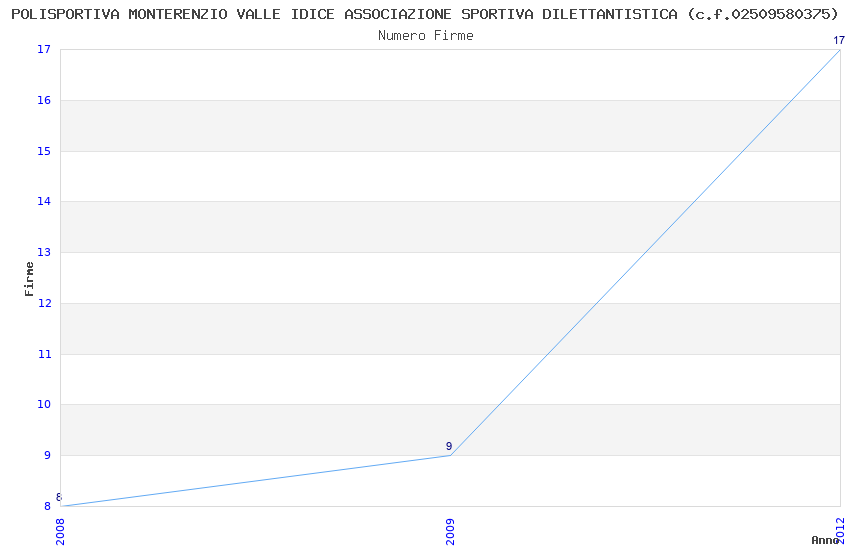The image size is (850, 550).
Task: Click the y-axis tick label 12
Action: (44, 304)
